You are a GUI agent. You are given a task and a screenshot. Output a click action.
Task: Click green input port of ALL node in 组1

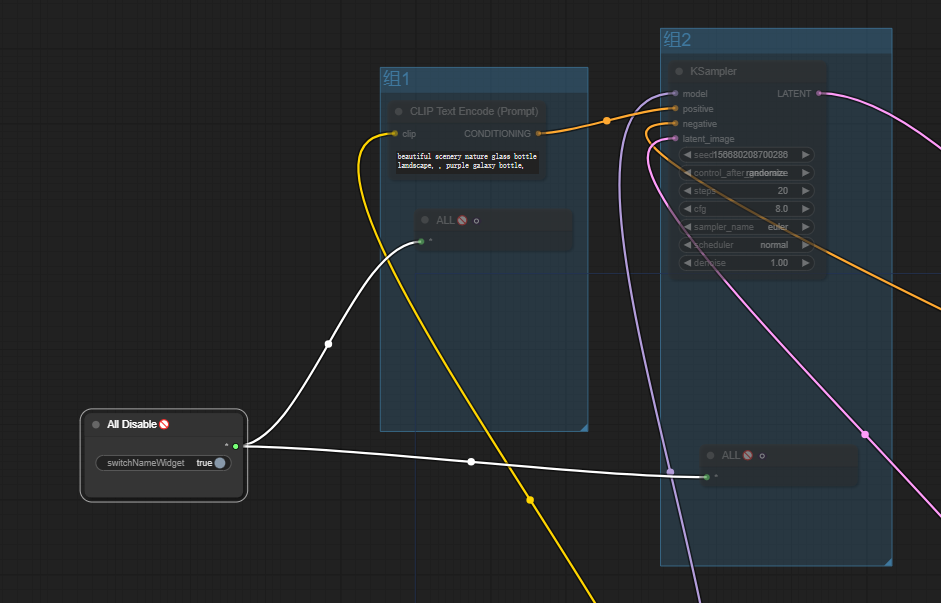point(421,242)
